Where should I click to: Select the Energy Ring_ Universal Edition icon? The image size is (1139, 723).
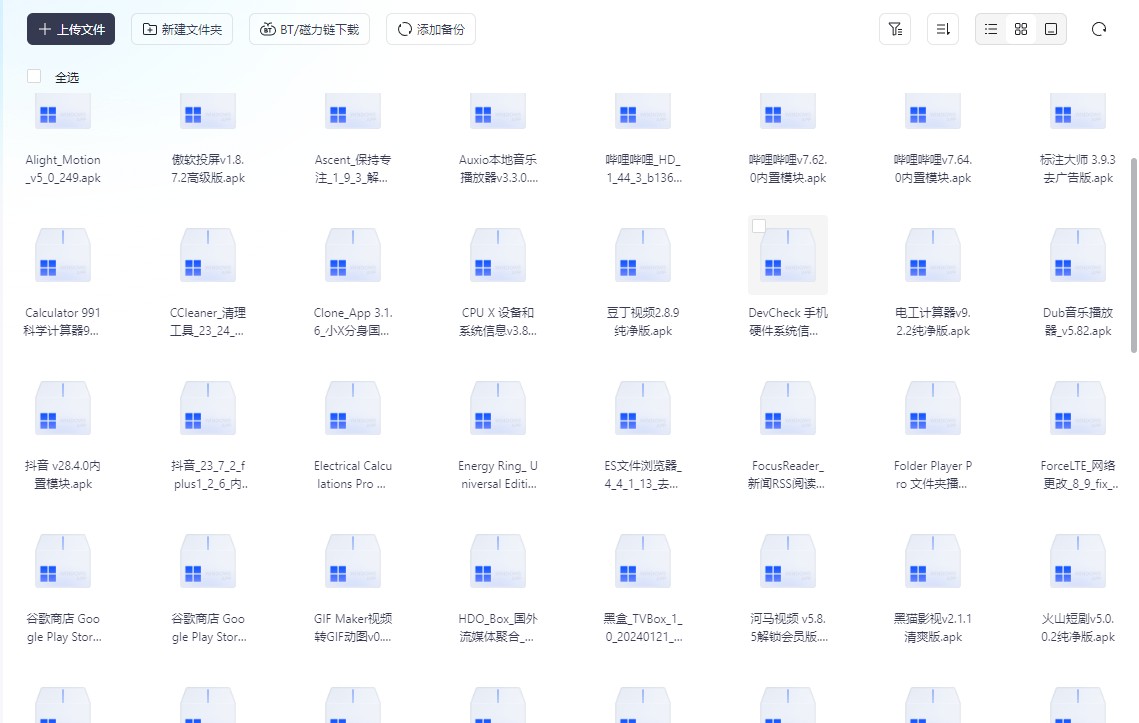pyautogui.click(x=498, y=408)
